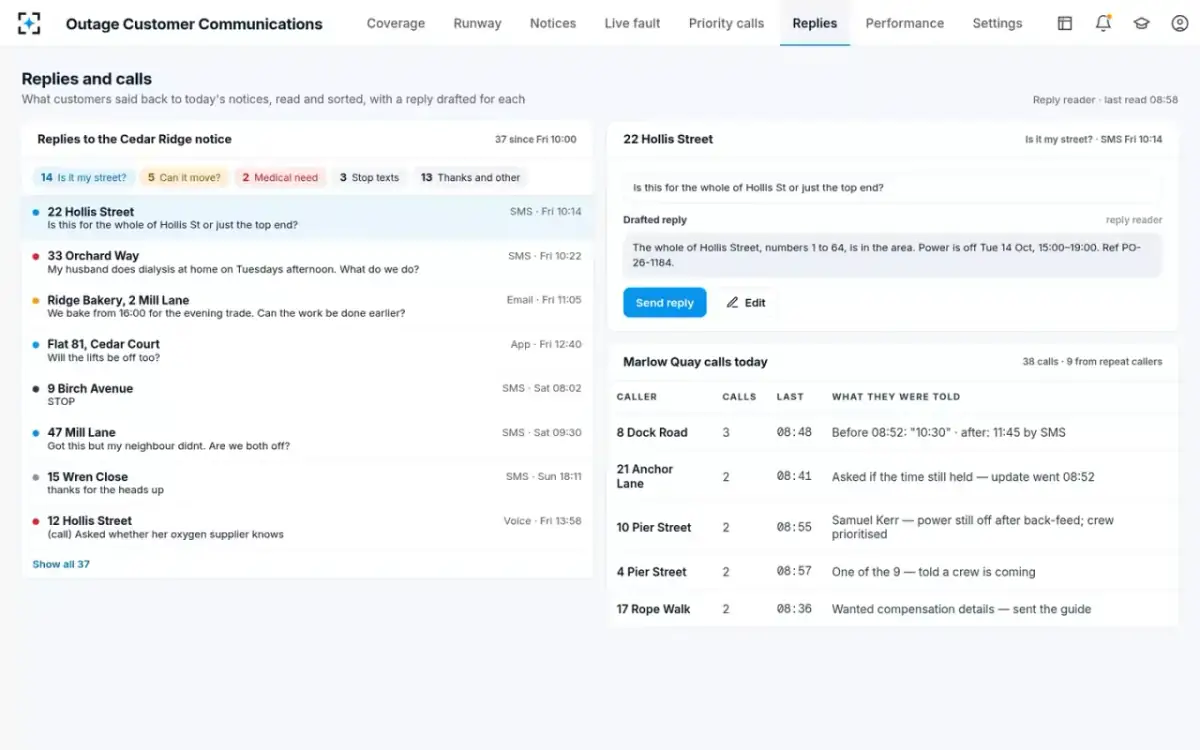Click 'Replies to the Cedar Ridge notice' heading
The width and height of the screenshot is (1200, 750).
coord(134,139)
